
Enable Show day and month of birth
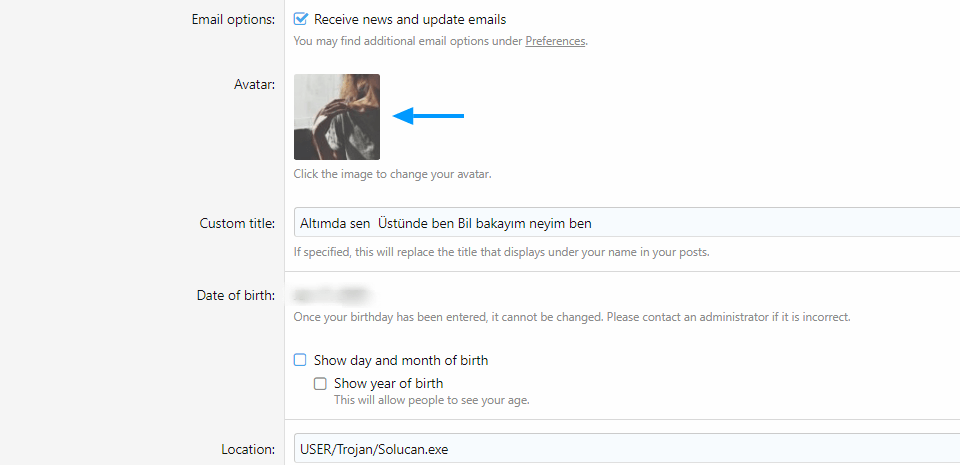[300, 360]
